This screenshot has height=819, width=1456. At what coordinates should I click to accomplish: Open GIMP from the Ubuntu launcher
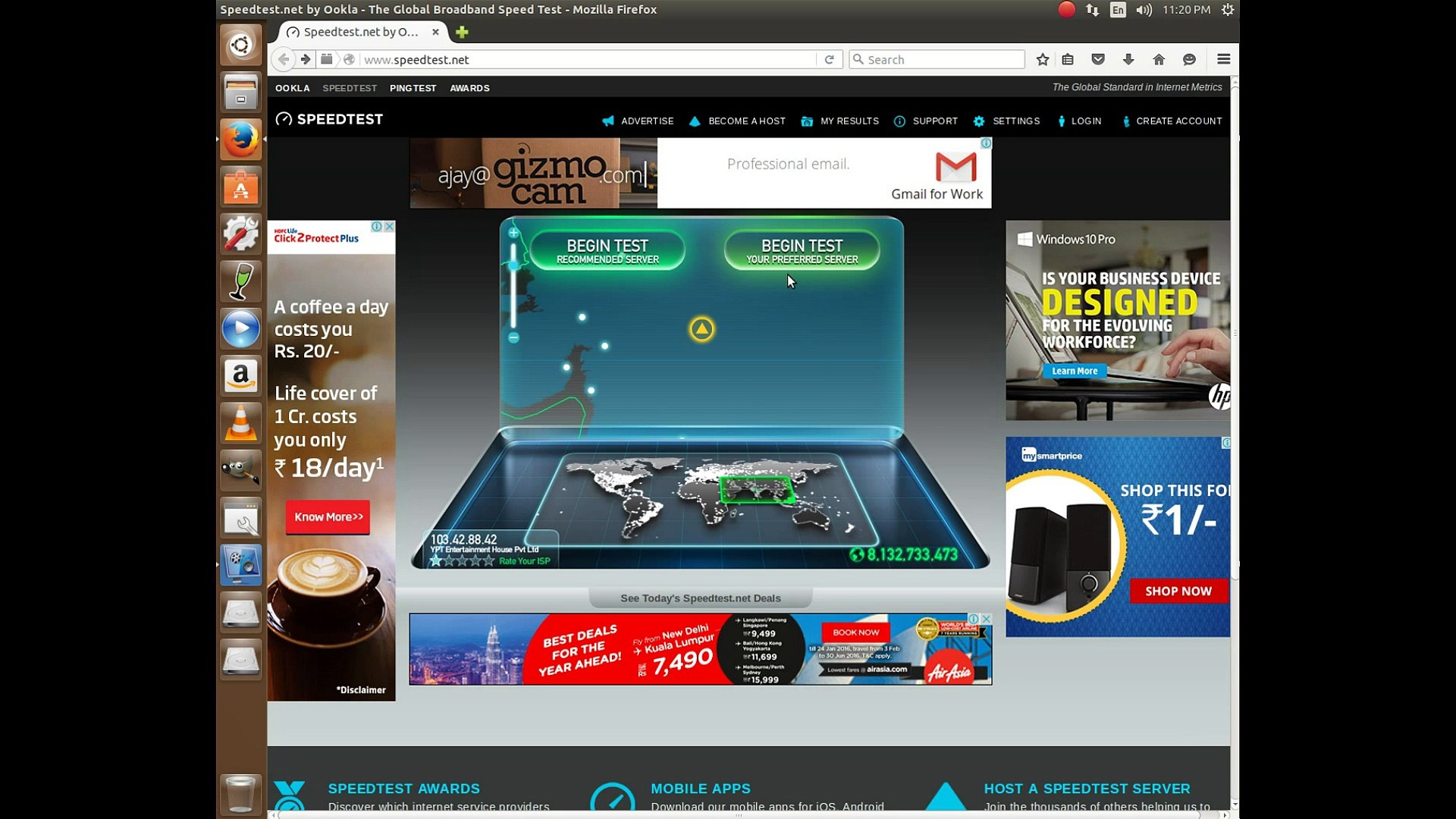pos(240,470)
